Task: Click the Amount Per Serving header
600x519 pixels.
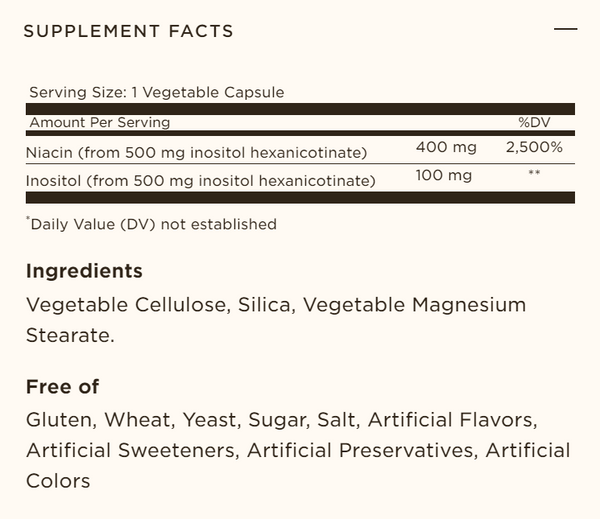Action: [x=100, y=122]
